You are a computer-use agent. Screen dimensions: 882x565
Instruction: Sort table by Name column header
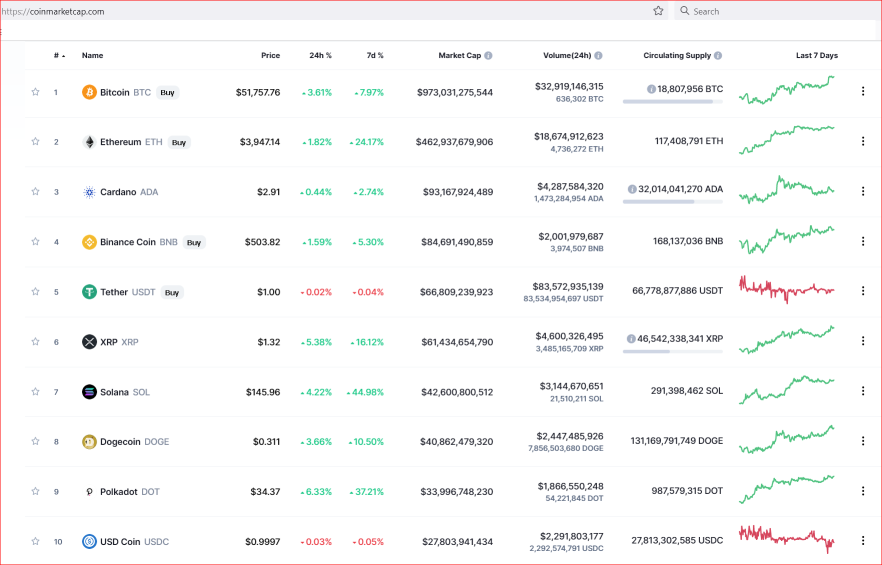pyautogui.click(x=92, y=55)
